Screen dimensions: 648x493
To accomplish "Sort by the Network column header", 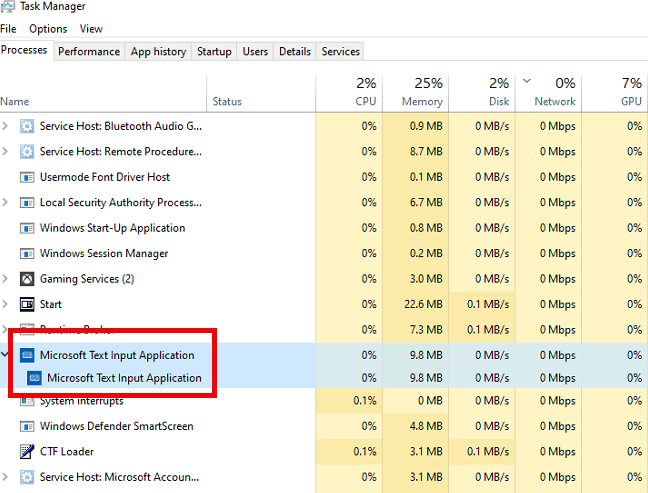I will [548, 93].
